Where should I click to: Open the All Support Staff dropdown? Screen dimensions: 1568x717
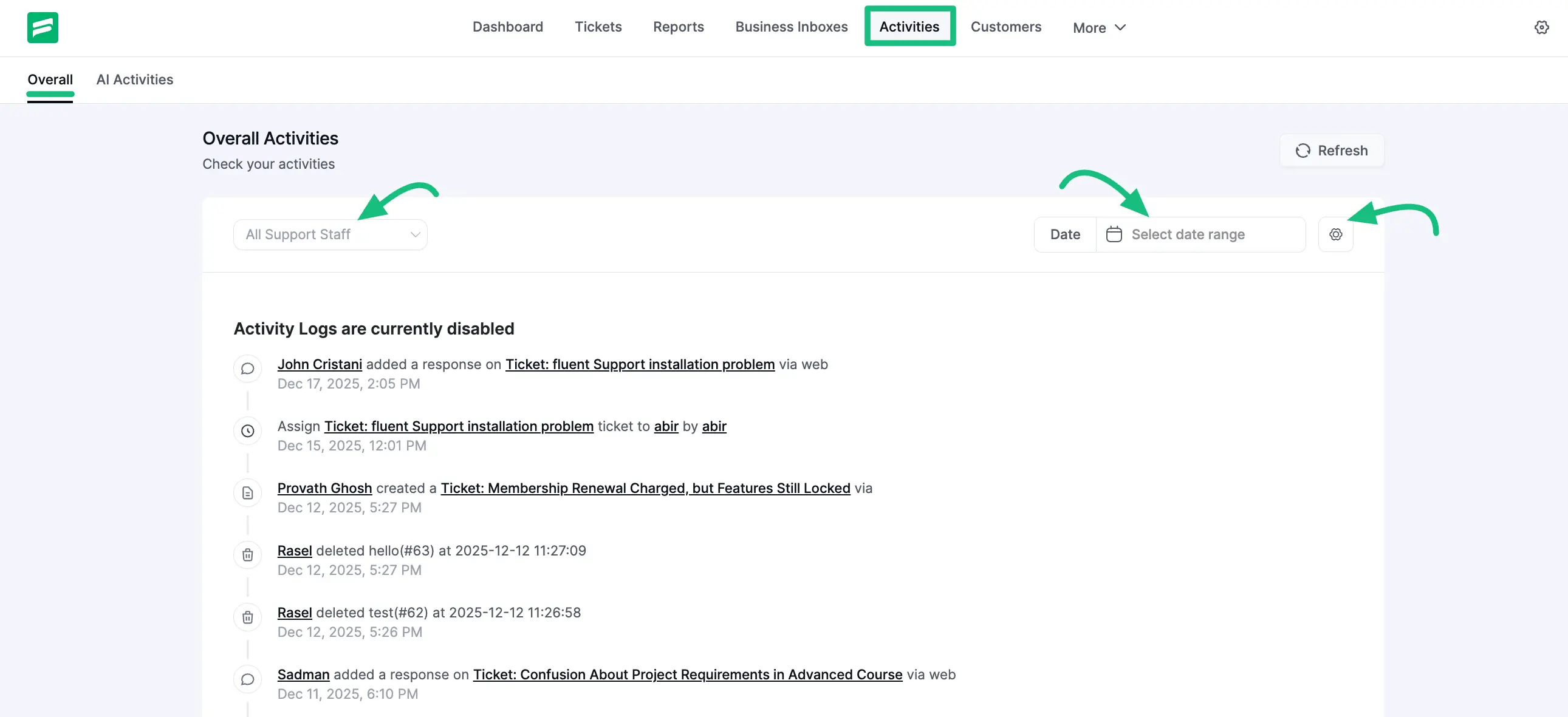pyautogui.click(x=330, y=234)
